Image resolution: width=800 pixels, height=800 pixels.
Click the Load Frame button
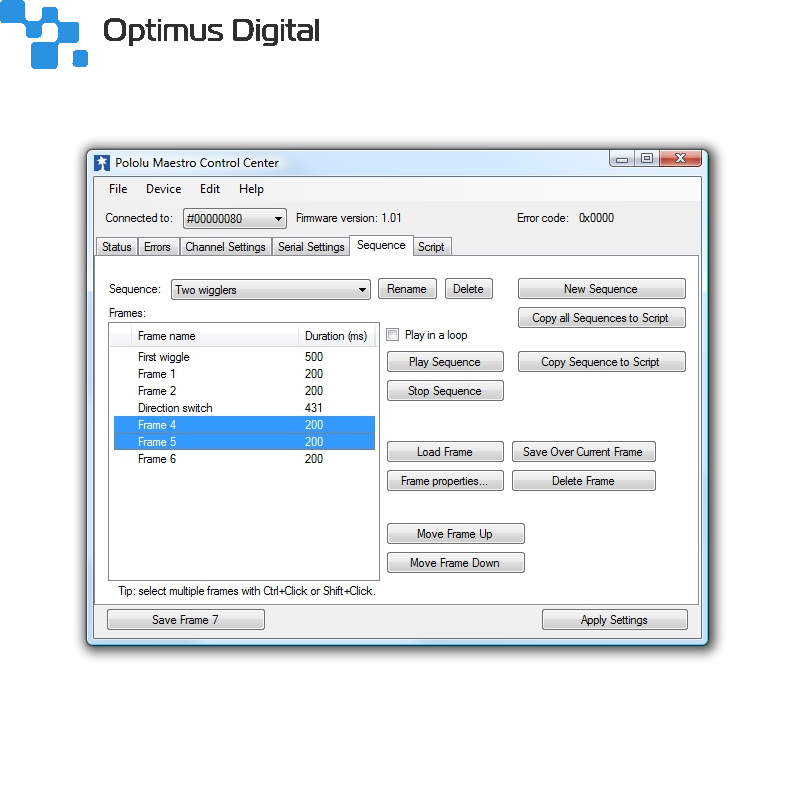click(x=445, y=452)
